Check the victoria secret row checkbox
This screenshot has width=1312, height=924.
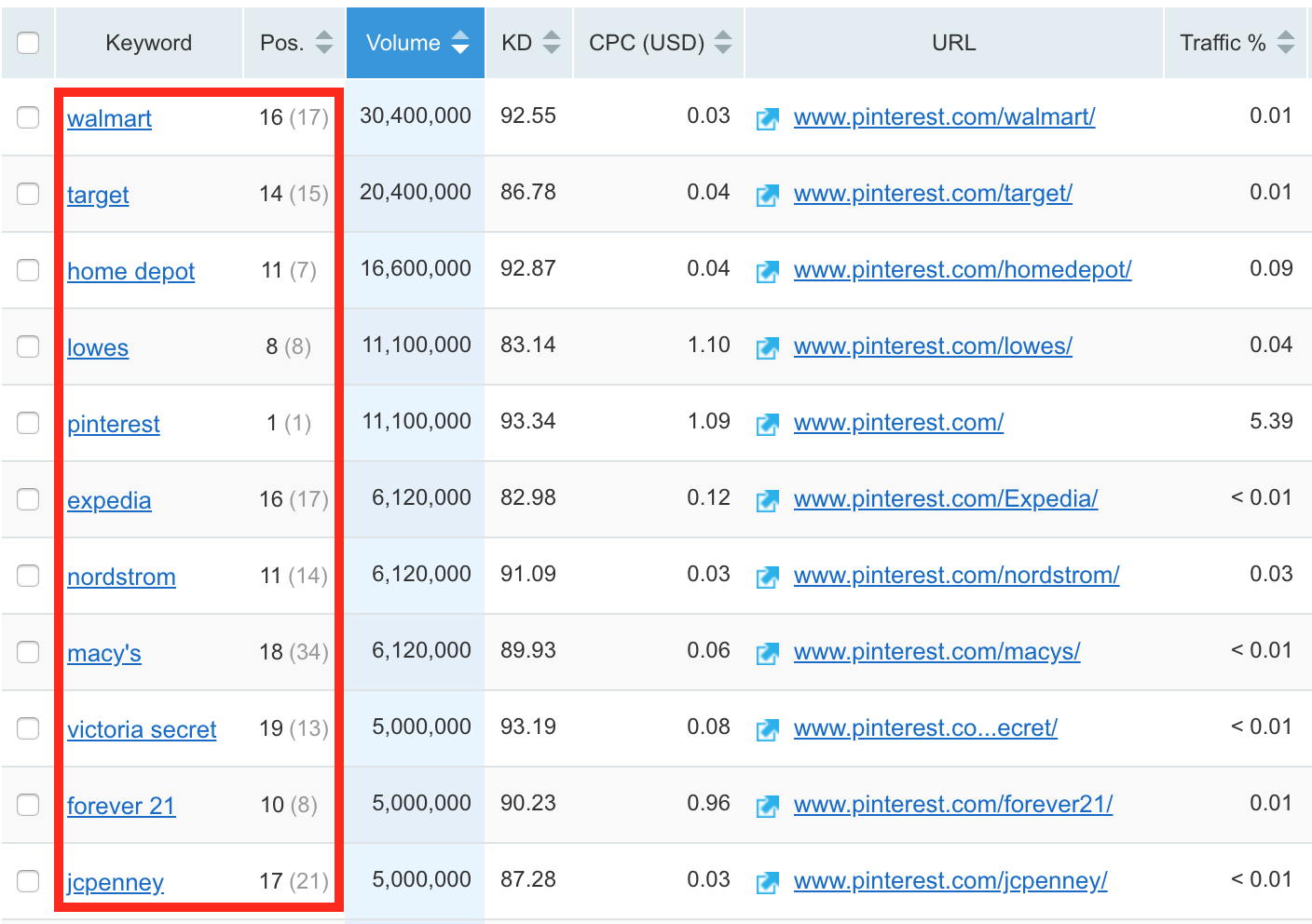(x=28, y=728)
